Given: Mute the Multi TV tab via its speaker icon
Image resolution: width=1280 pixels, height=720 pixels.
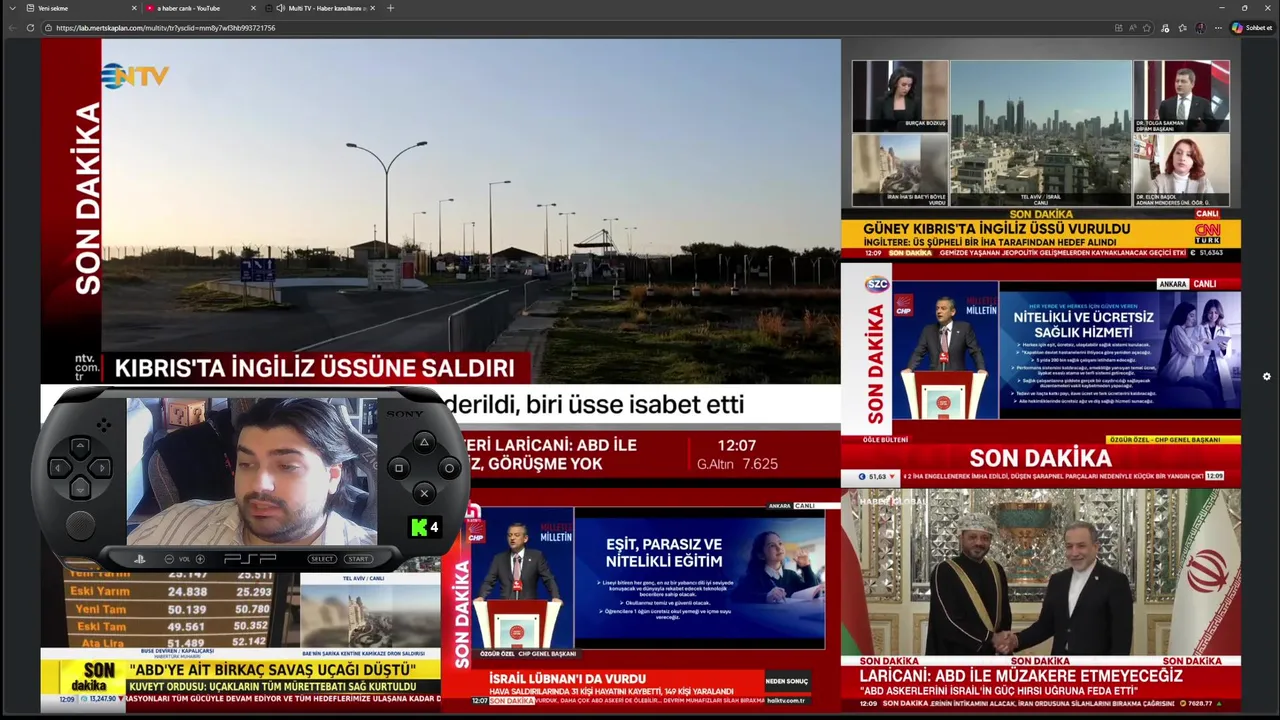Looking at the screenshot, I should coord(280,8).
